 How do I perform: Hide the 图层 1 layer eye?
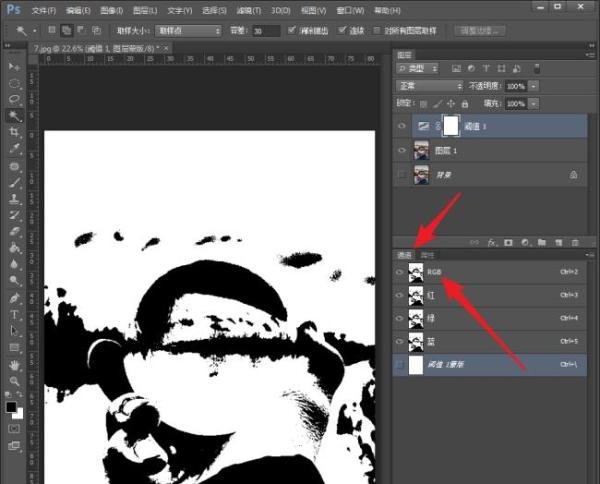pos(402,150)
